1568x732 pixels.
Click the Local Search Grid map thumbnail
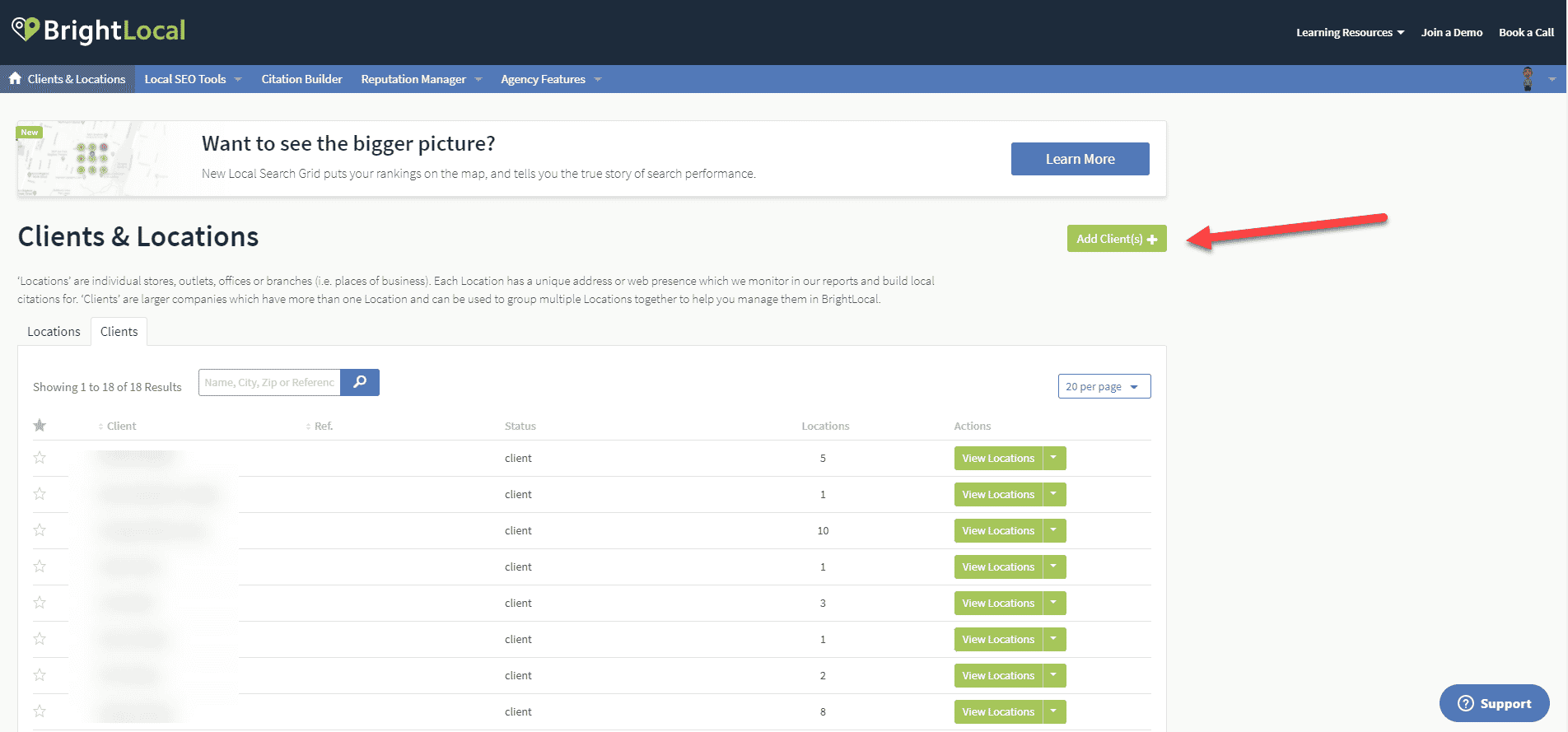[x=91, y=159]
